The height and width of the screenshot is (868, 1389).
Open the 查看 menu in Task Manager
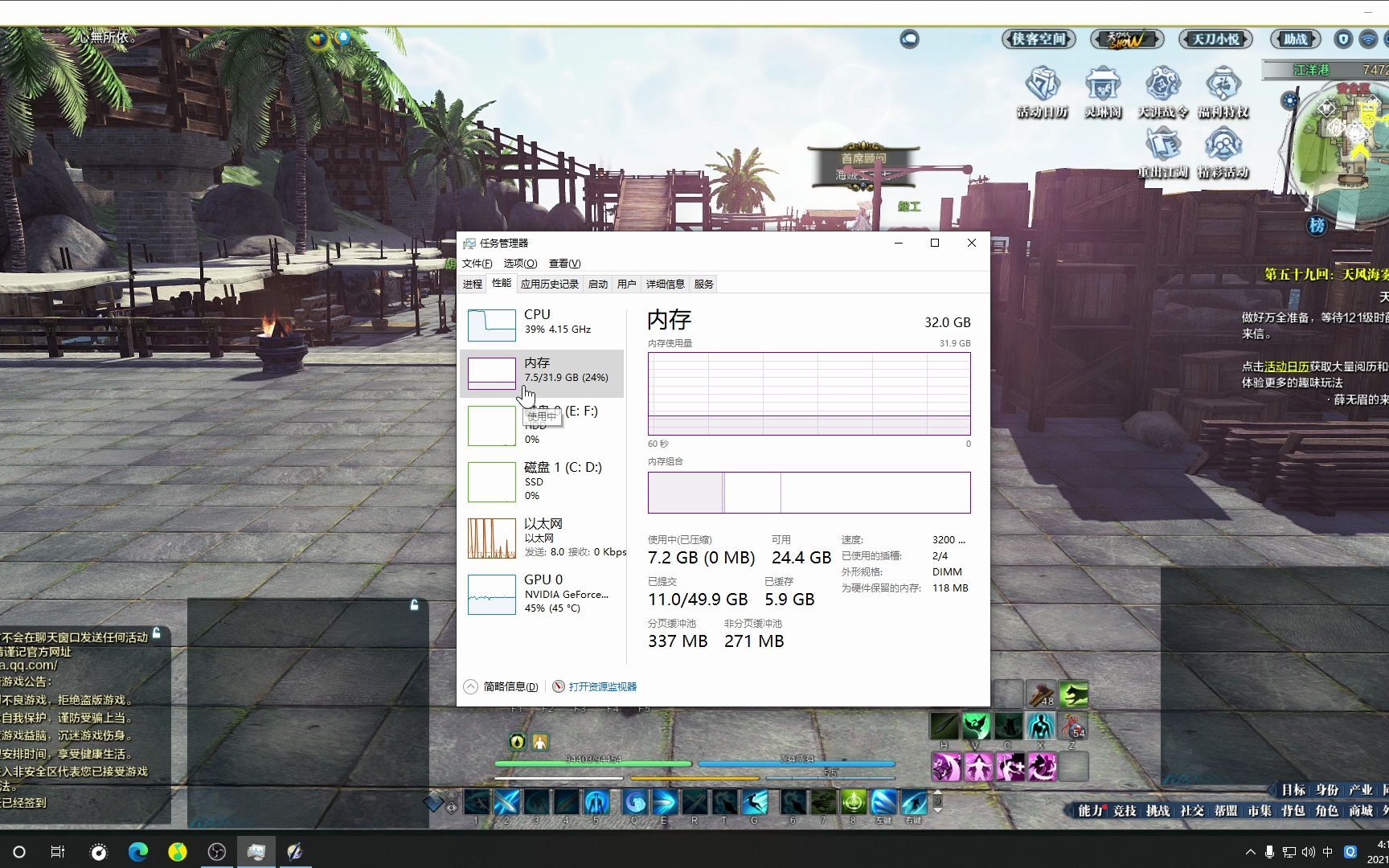coord(564,264)
